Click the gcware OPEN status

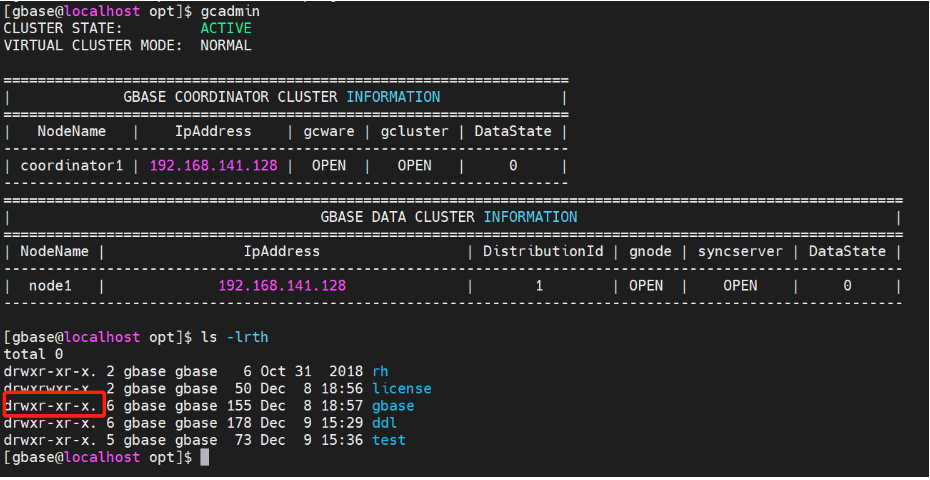pyautogui.click(x=328, y=165)
